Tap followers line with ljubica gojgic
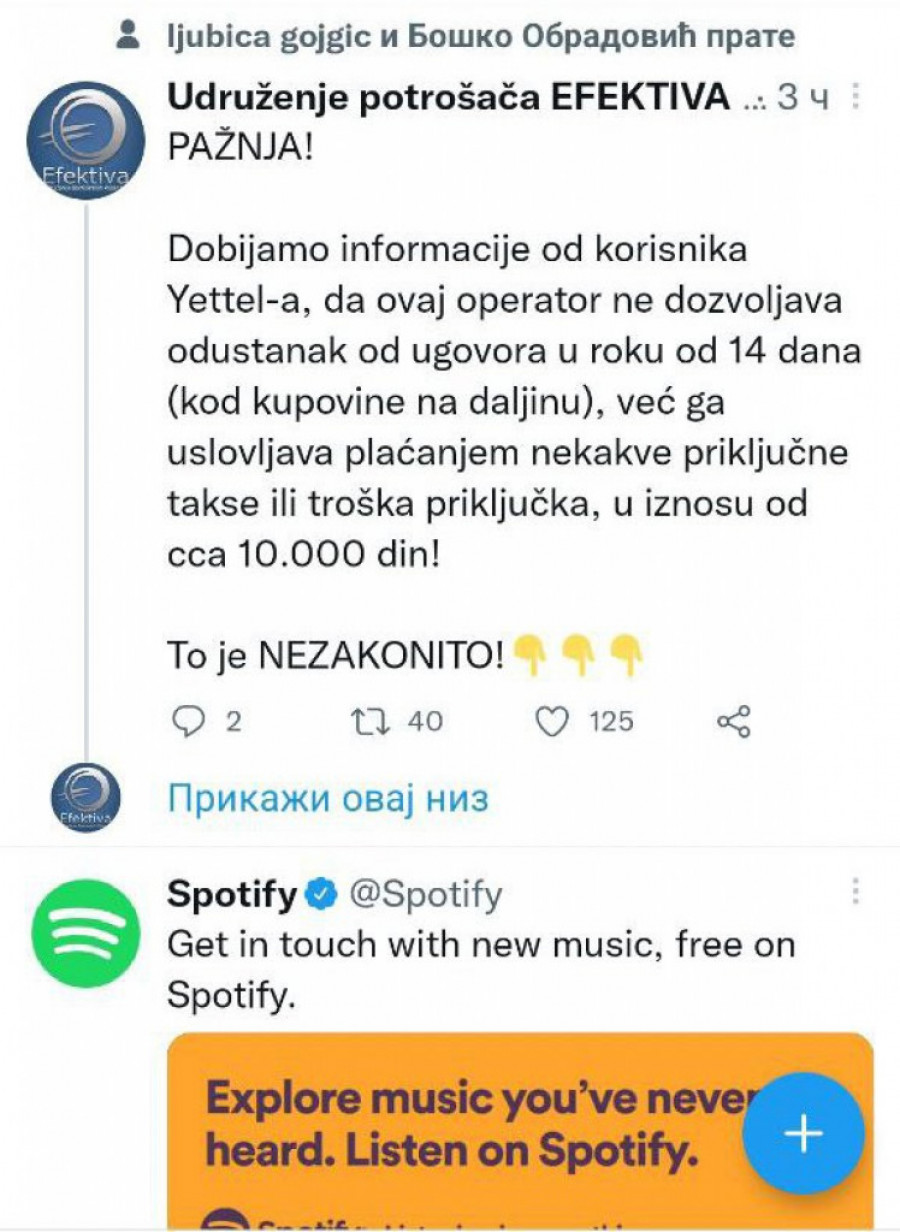 (x=482, y=37)
